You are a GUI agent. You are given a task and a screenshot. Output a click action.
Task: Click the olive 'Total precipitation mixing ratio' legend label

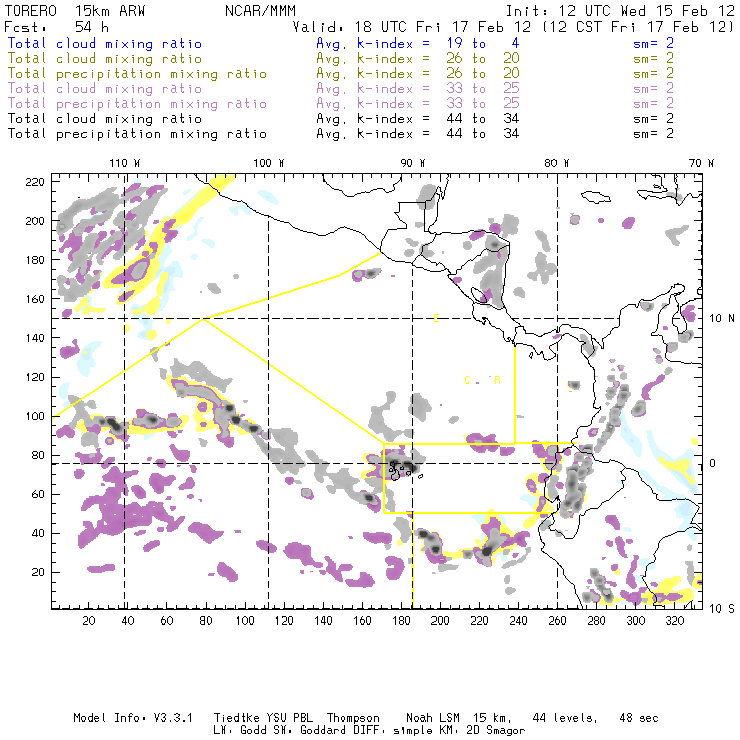tap(137, 74)
